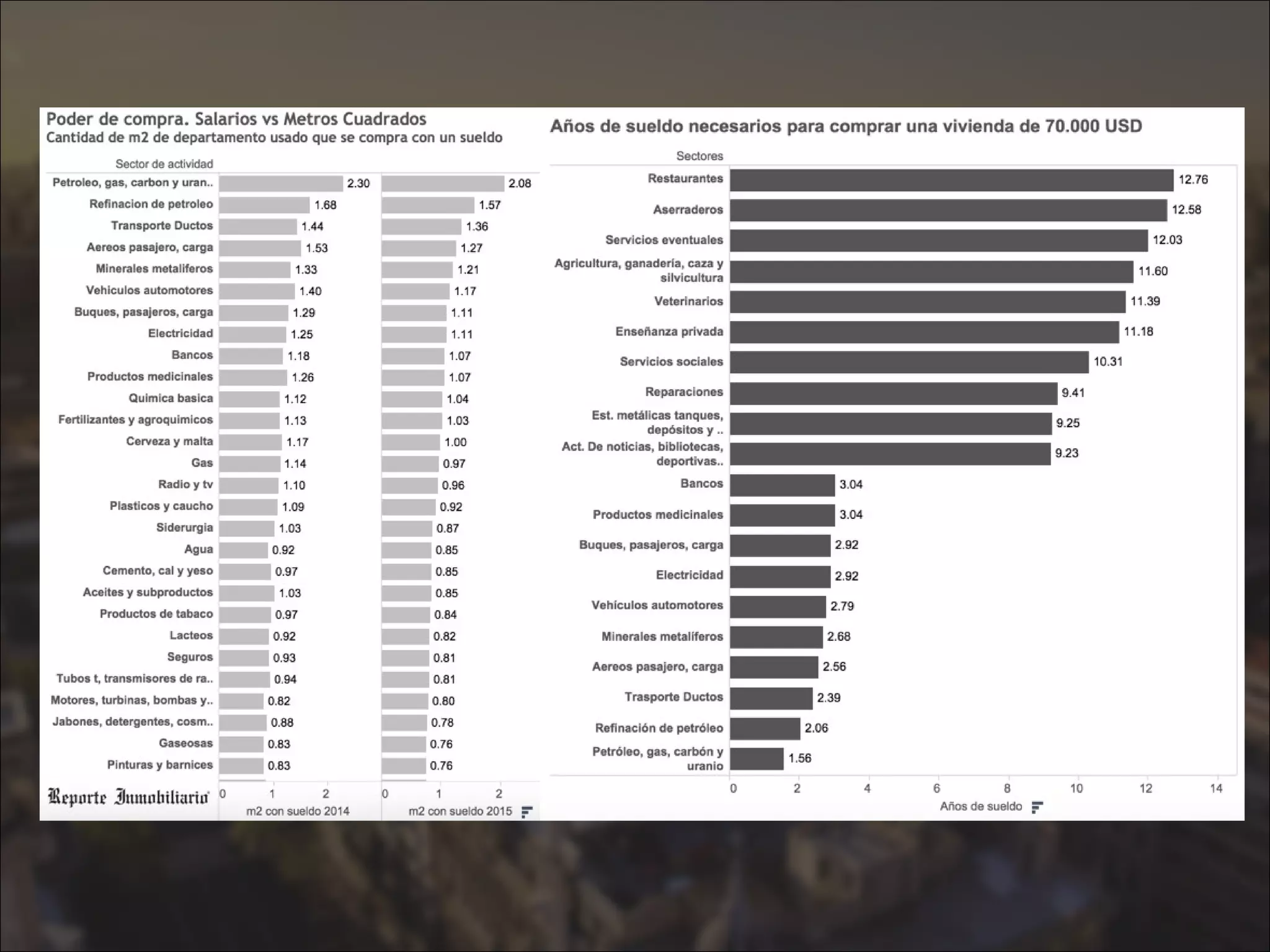Click sort icon next to Años de sueldo

tap(1037, 807)
